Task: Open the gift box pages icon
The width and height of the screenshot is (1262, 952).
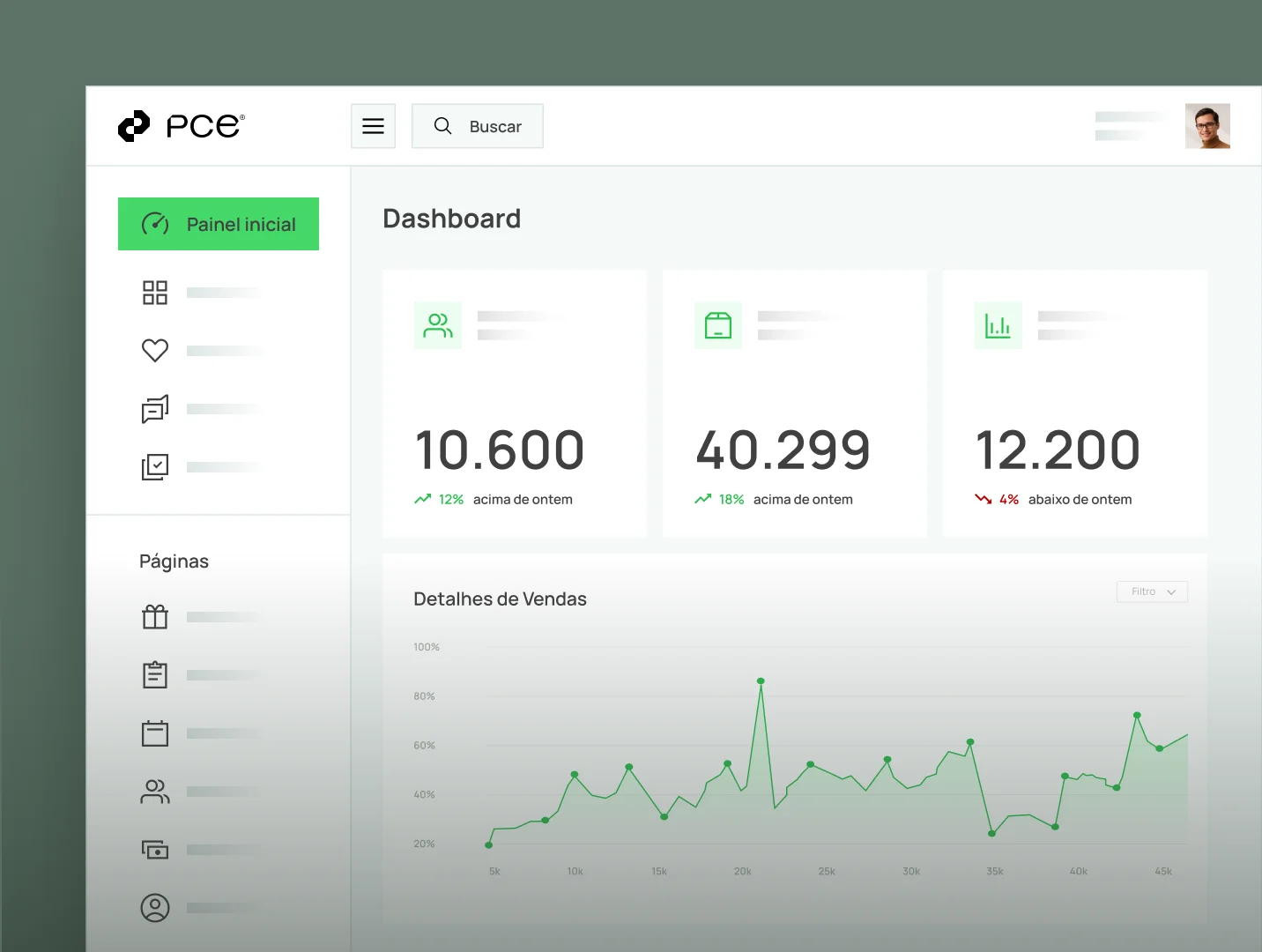Action: 155,617
